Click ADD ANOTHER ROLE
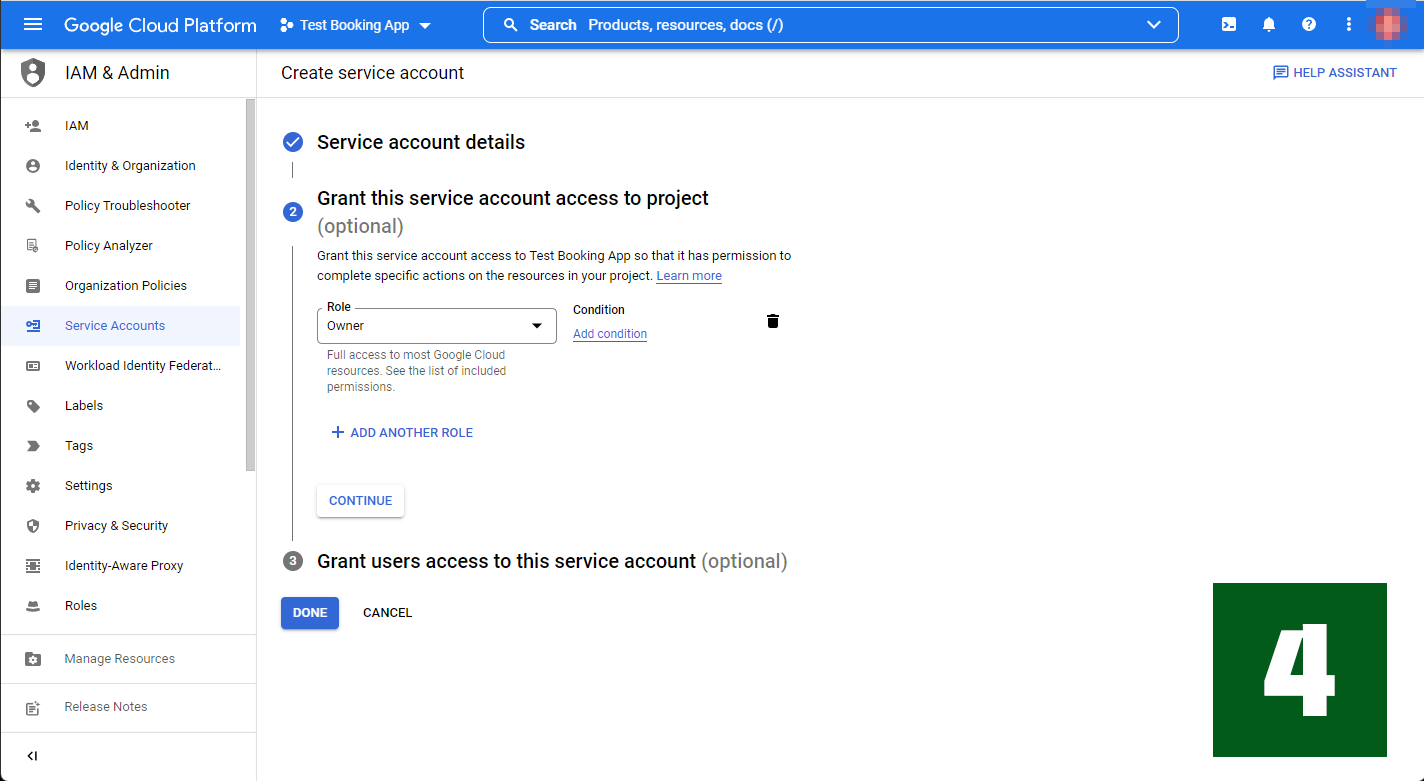The width and height of the screenshot is (1424, 781). point(402,433)
